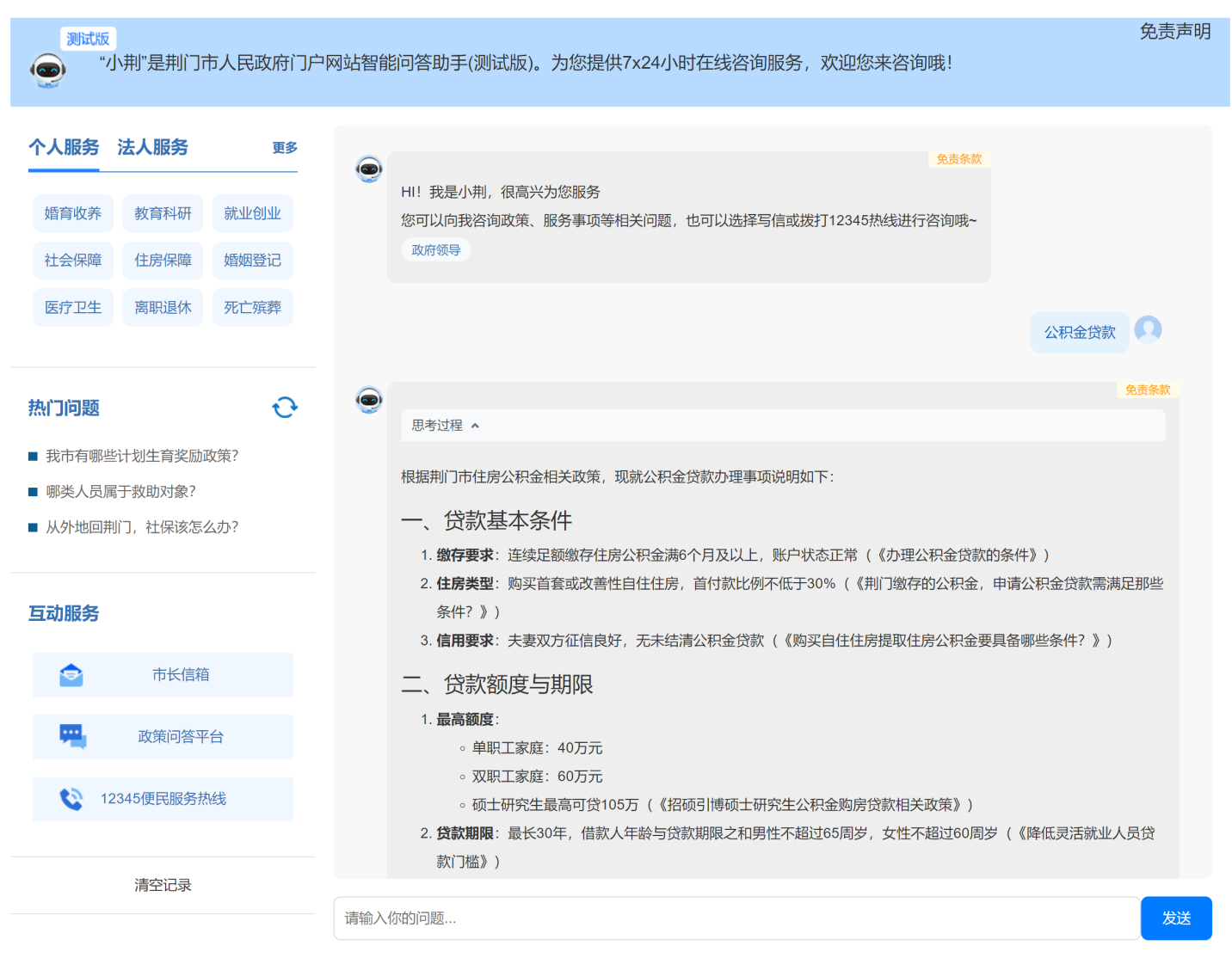This screenshot has width=1232, height=958.
Task: Open the question 从外地回荆门，社保该怎么办？
Action: coord(143,526)
